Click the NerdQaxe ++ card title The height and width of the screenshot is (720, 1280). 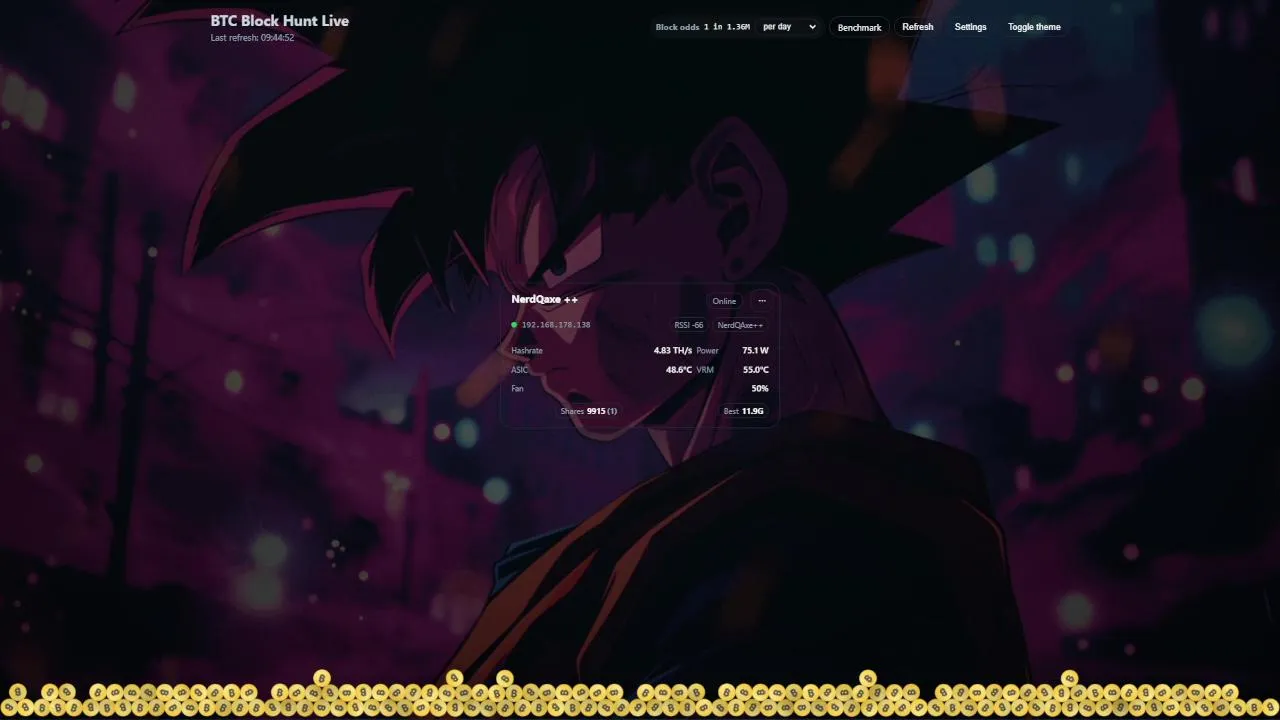pyautogui.click(x=545, y=299)
